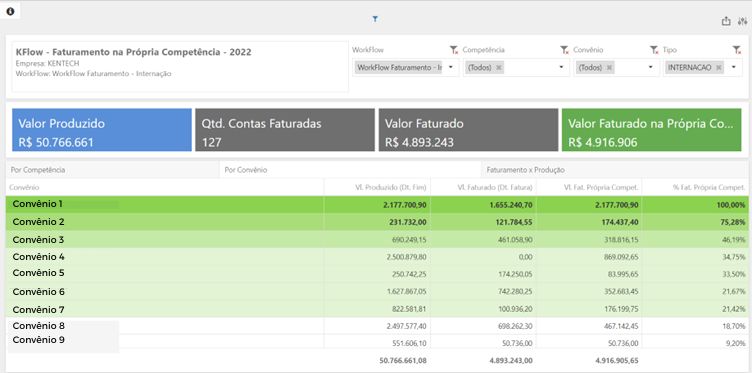The image size is (752, 373).
Task: Clear the Competência filter using its funnel icon
Action: 564,50
